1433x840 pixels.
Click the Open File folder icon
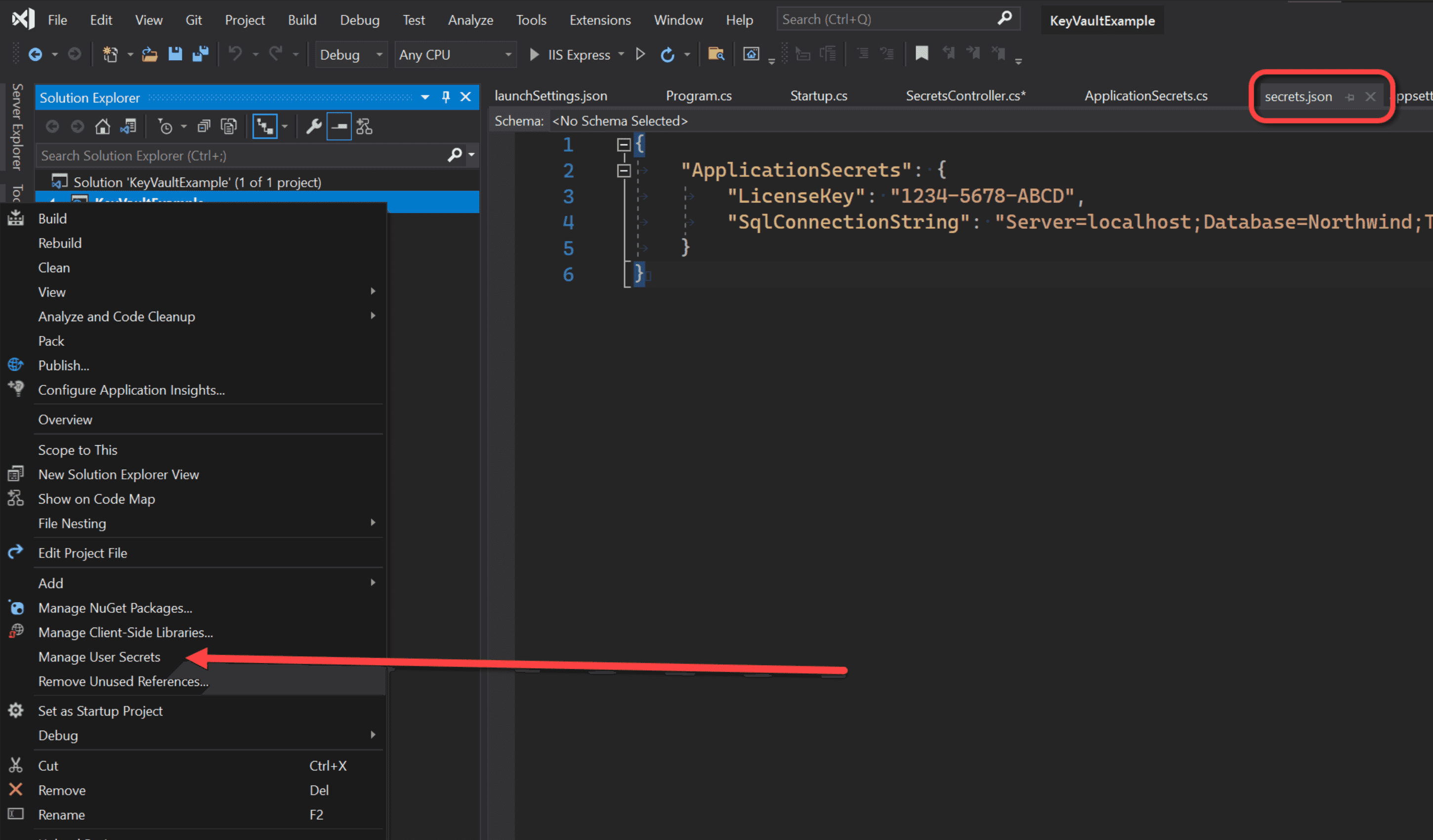point(150,54)
